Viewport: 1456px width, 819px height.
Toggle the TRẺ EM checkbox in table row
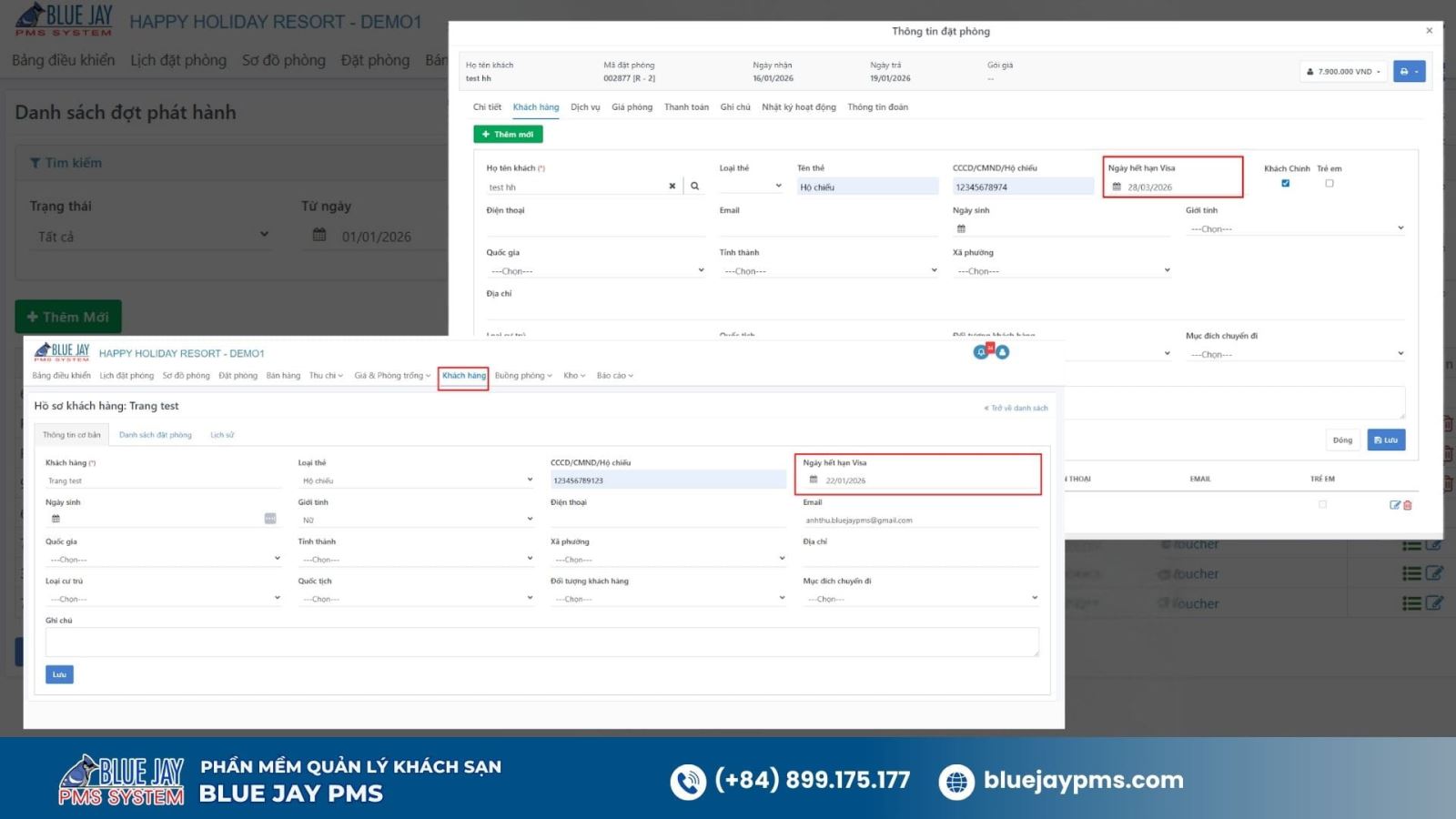[x=1322, y=504]
